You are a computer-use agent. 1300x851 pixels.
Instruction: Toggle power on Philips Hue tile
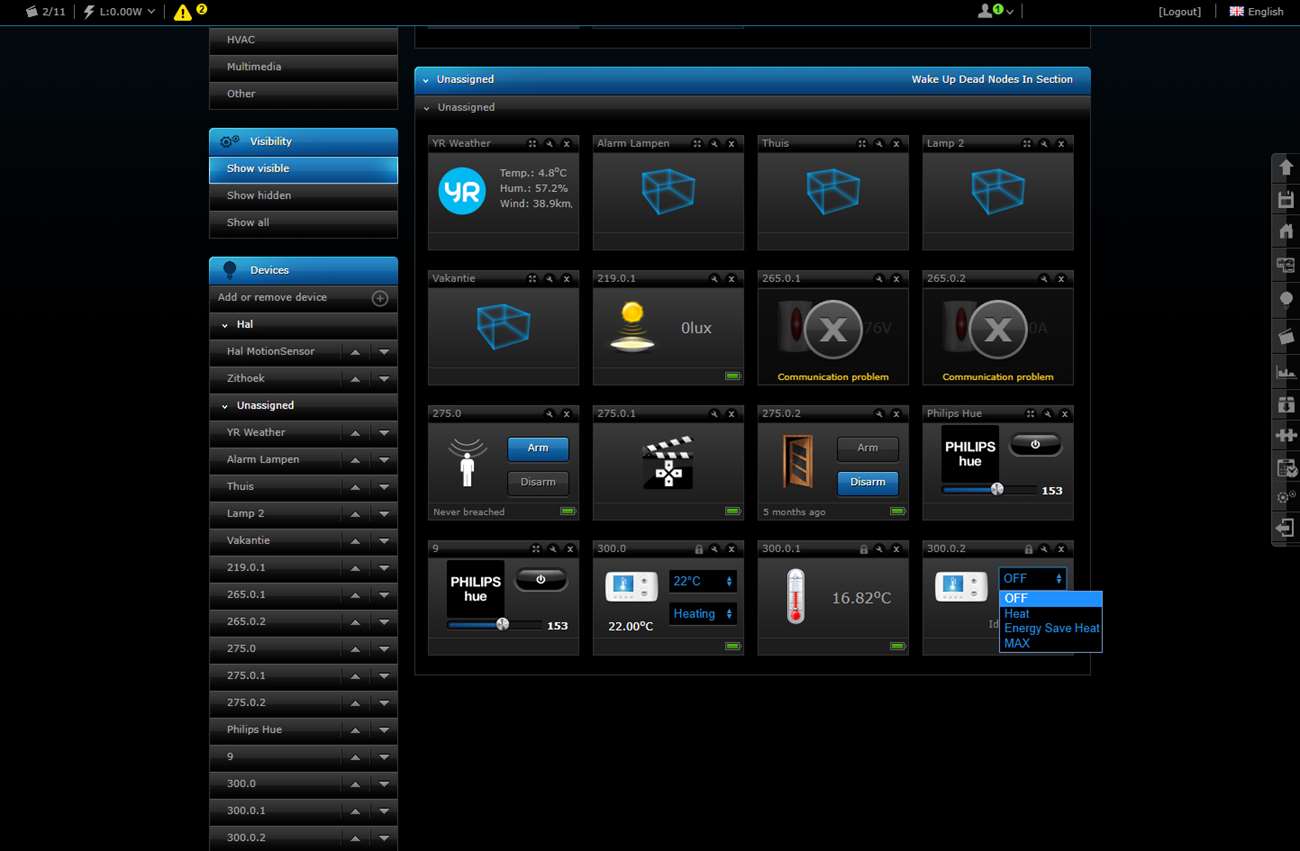1035,445
